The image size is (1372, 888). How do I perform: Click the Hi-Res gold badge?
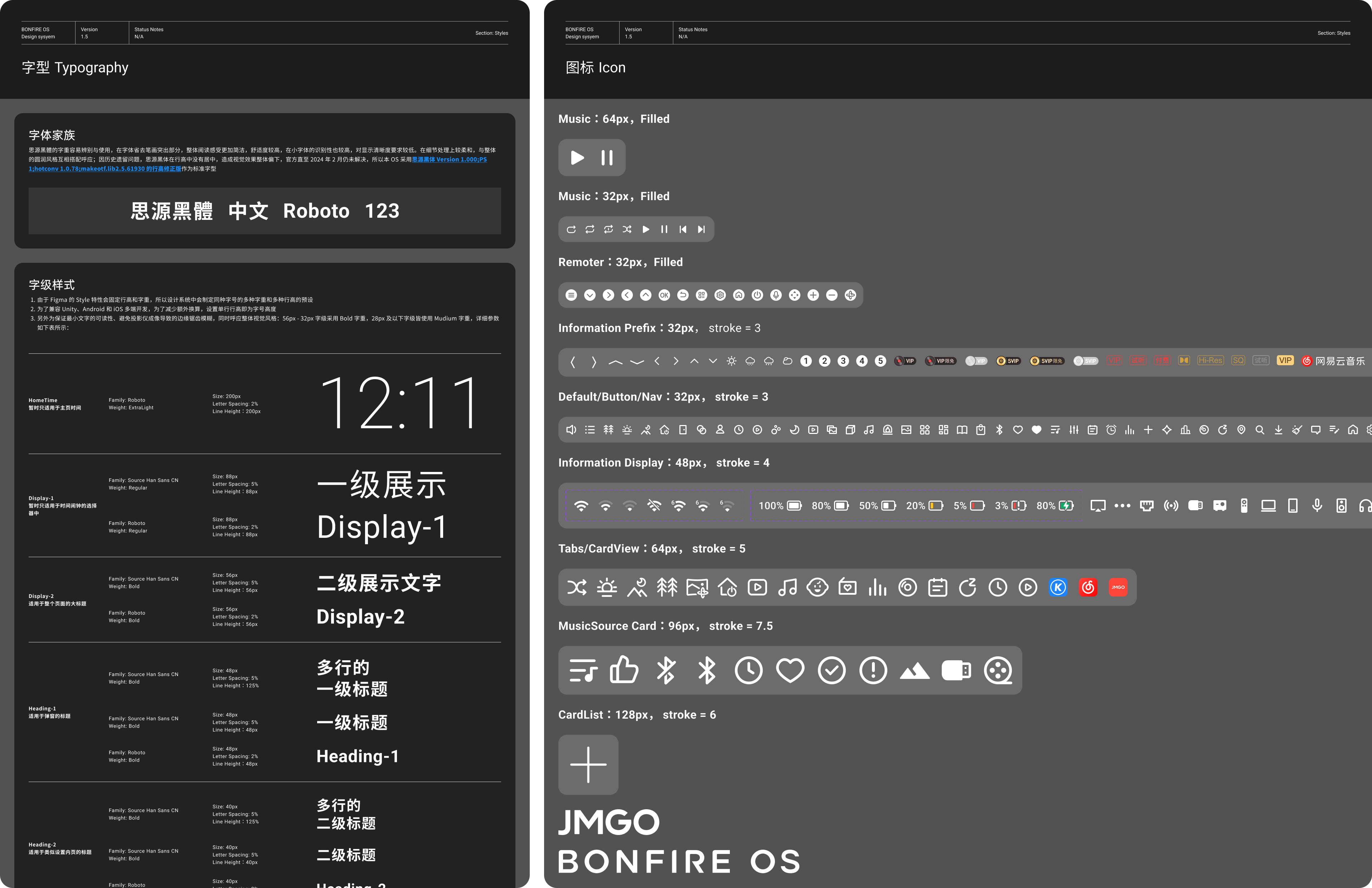(1210, 360)
